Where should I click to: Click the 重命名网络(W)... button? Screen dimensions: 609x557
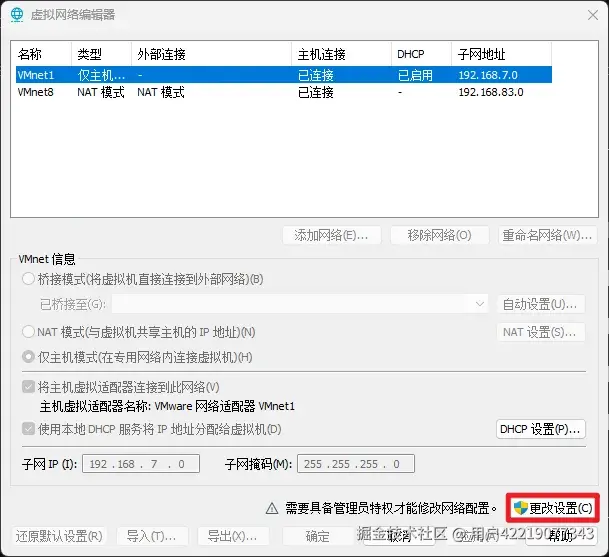coord(547,235)
